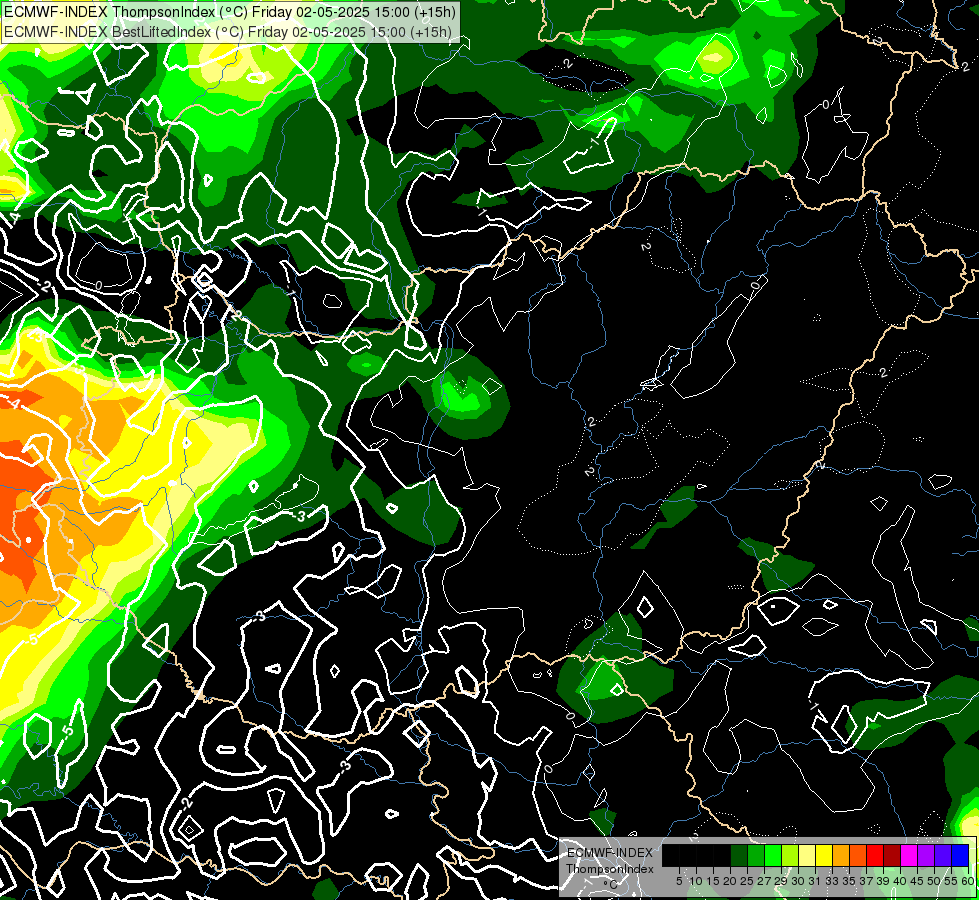Click the legend scale value 5
979x900 pixels.
coord(679,881)
